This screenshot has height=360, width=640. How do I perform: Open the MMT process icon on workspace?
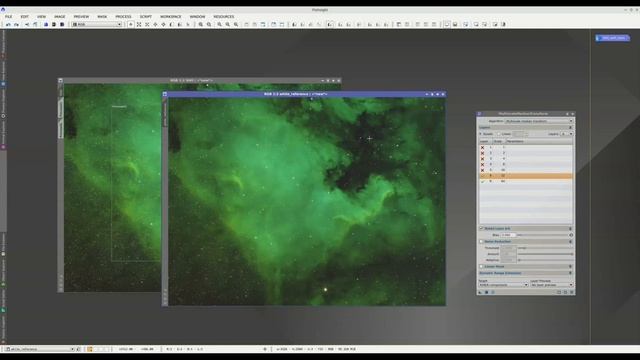[612, 38]
